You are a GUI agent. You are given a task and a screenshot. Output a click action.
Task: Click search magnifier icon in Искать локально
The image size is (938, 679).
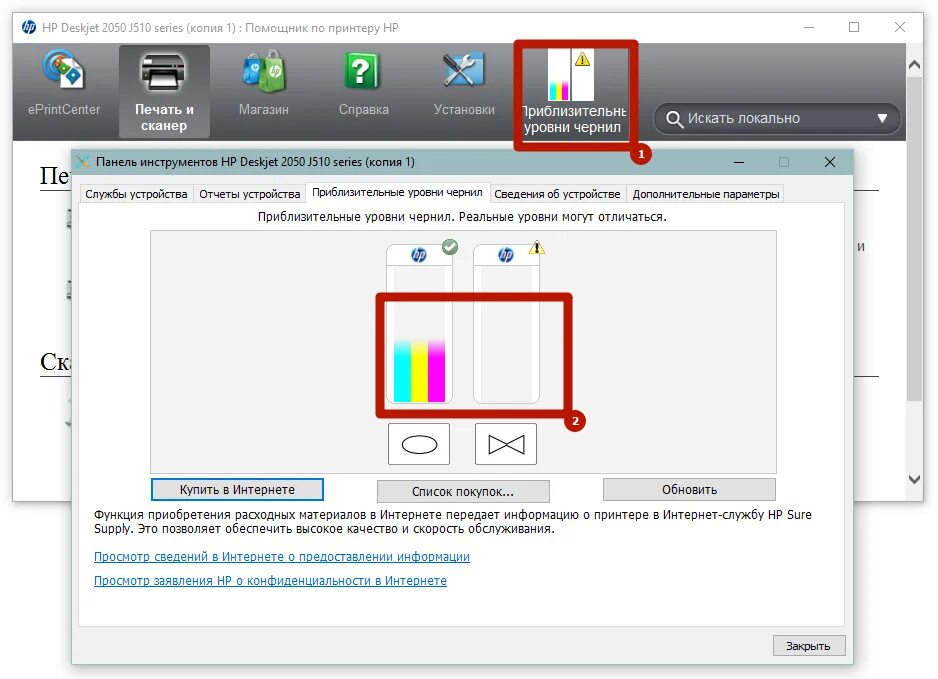(x=674, y=119)
